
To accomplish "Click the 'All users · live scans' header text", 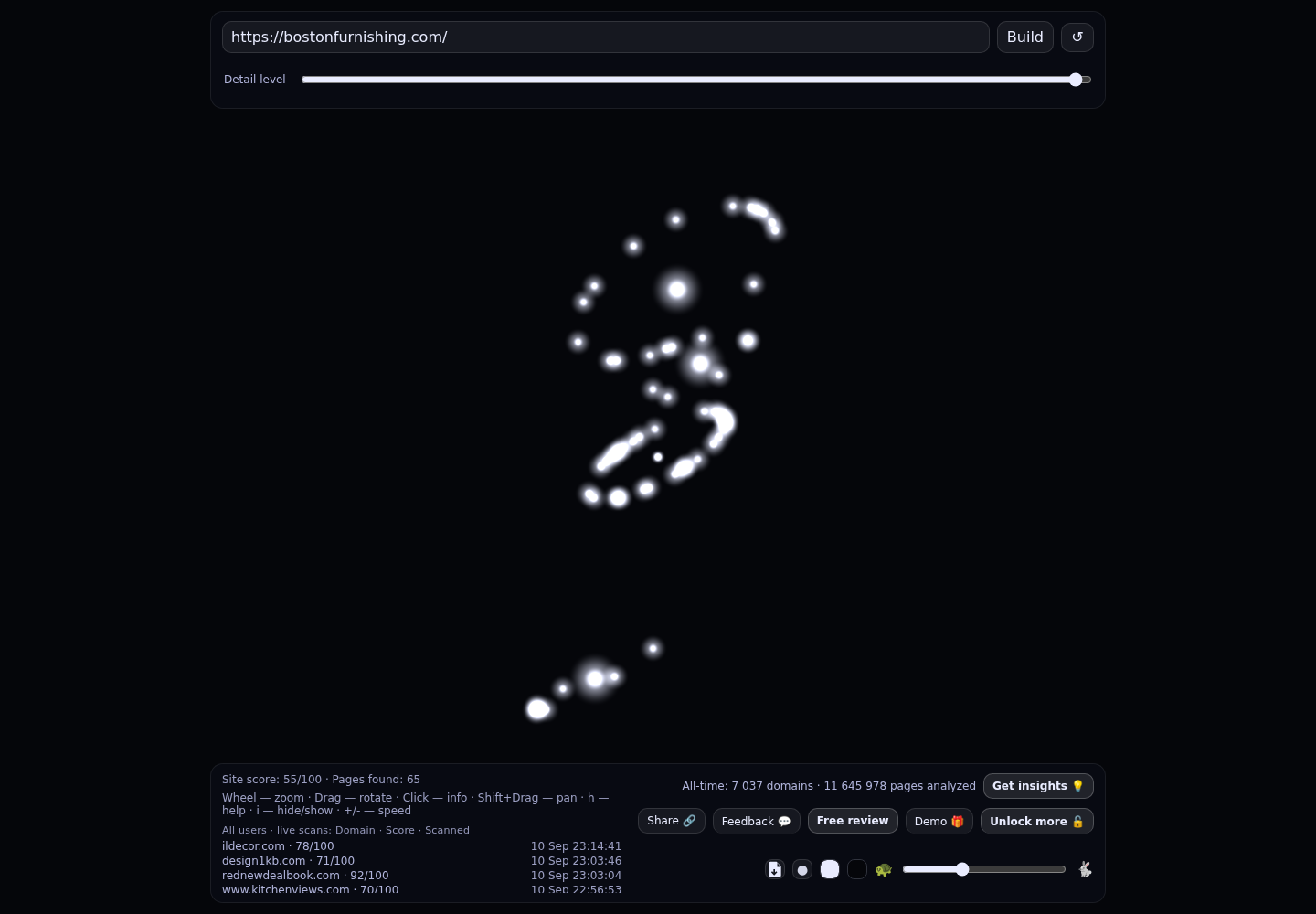I will click(x=345, y=830).
